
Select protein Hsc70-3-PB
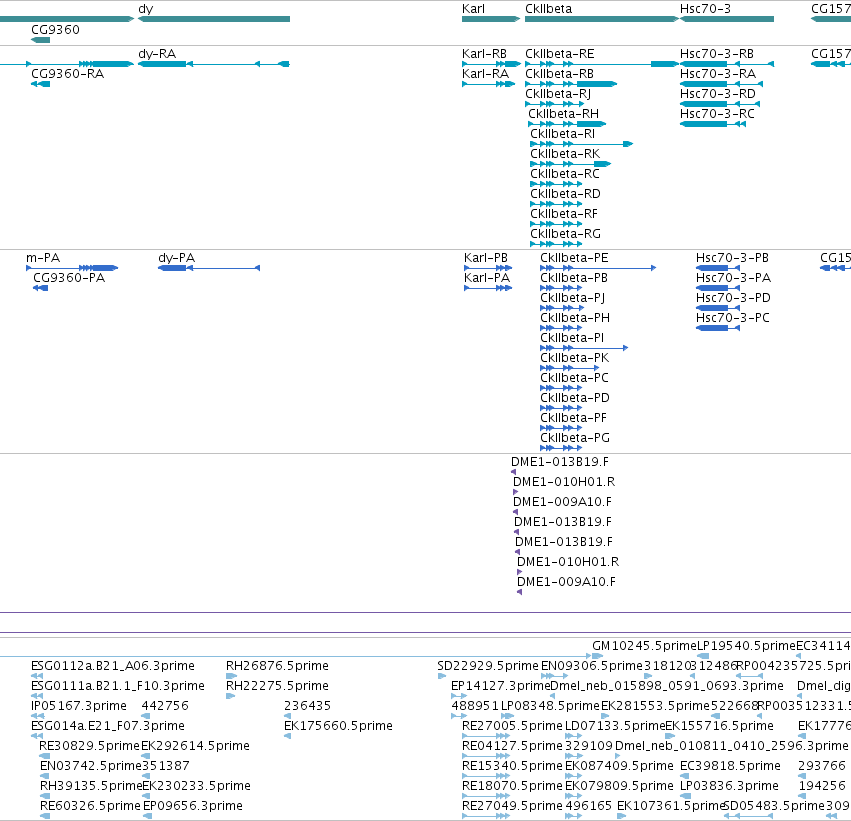coord(718,268)
